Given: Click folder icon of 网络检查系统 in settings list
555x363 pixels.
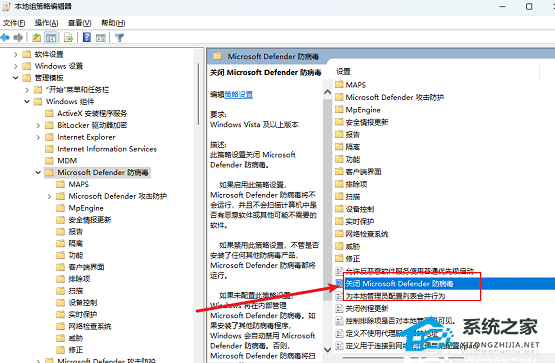Looking at the screenshot, I should tap(339, 234).
